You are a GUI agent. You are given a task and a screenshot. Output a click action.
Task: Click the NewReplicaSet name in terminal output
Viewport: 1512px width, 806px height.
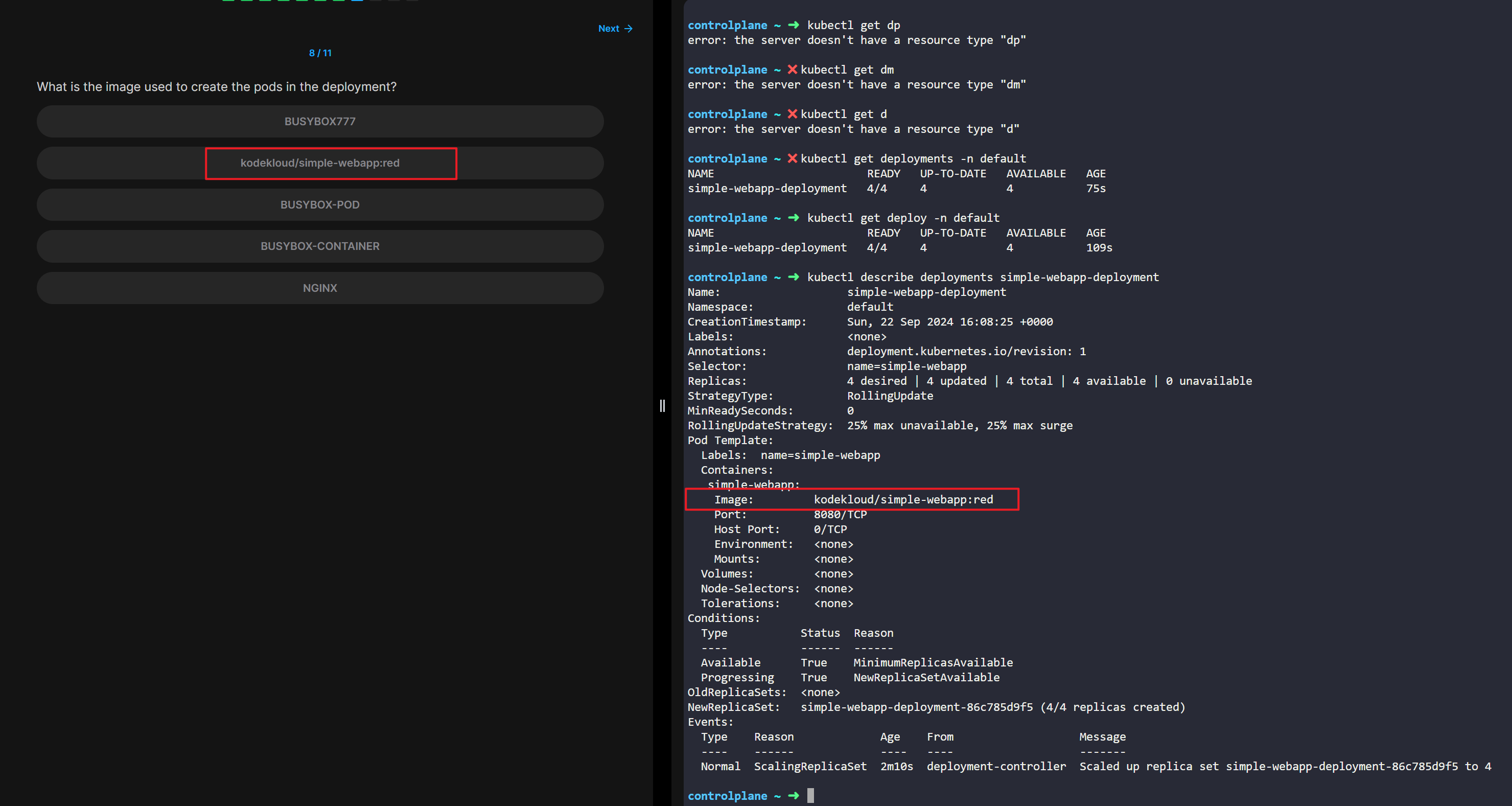(x=916, y=707)
